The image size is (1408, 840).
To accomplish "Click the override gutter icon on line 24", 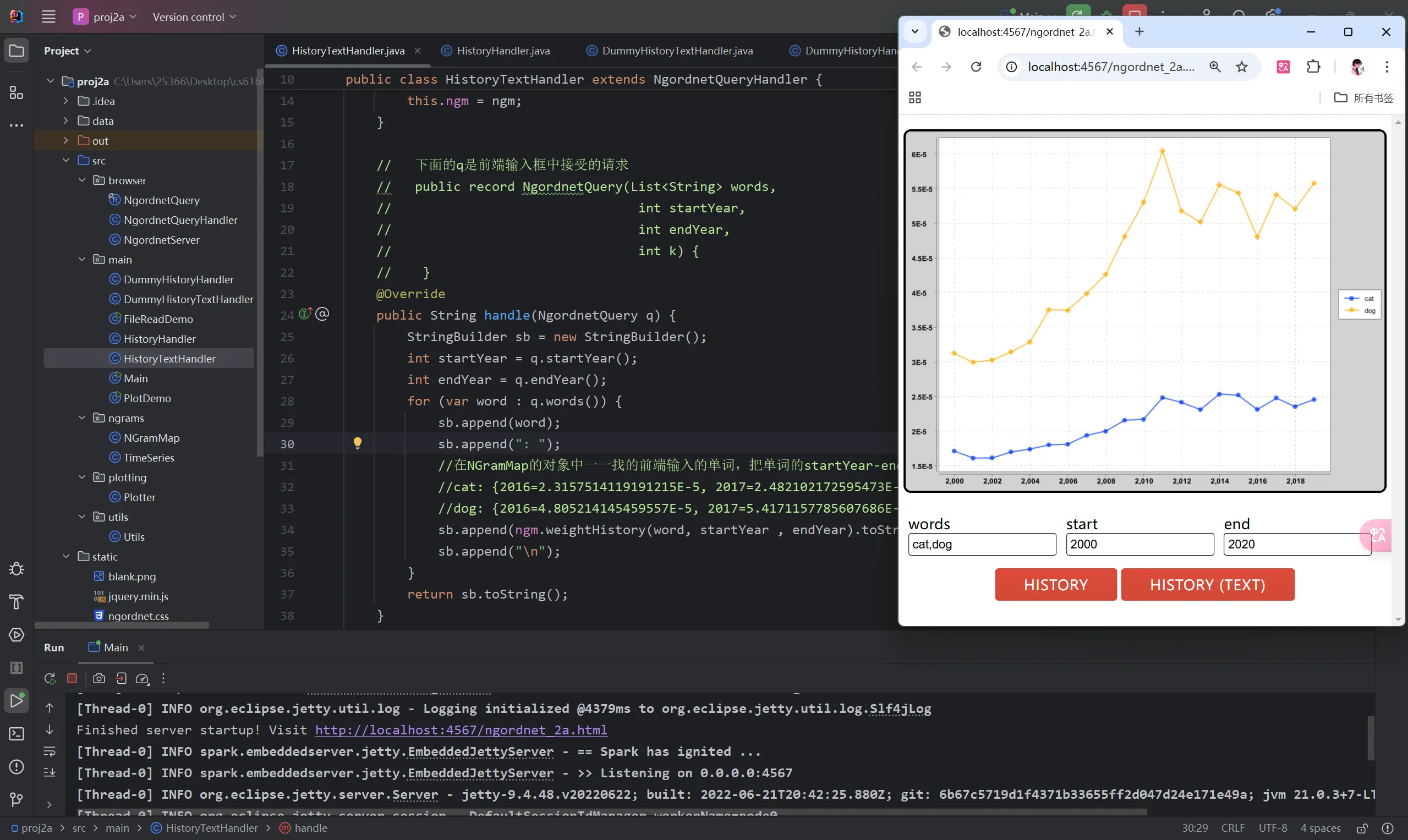I will pos(306,314).
